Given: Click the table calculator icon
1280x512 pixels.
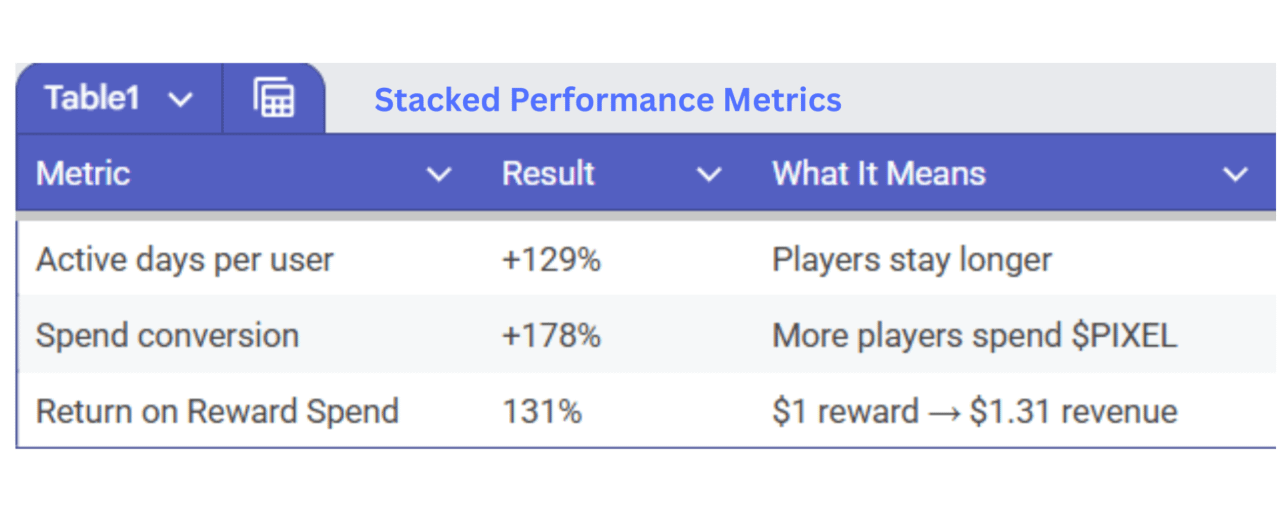Looking at the screenshot, I should [273, 99].
